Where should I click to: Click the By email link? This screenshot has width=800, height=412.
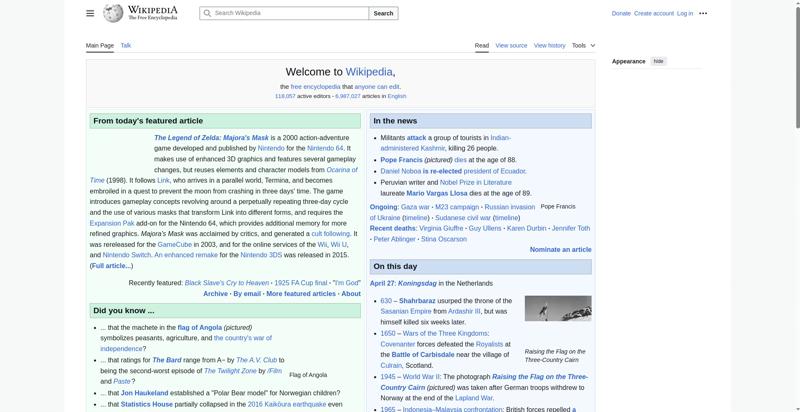[247, 294]
